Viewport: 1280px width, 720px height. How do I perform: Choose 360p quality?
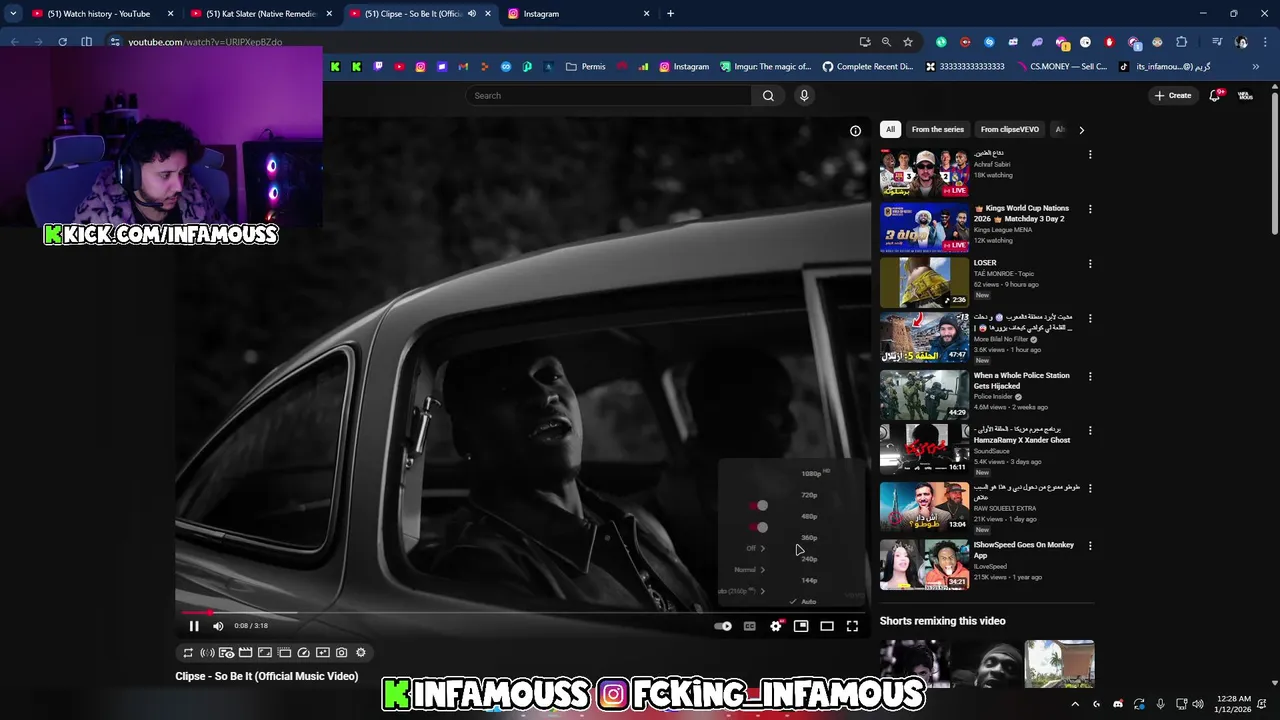point(809,538)
